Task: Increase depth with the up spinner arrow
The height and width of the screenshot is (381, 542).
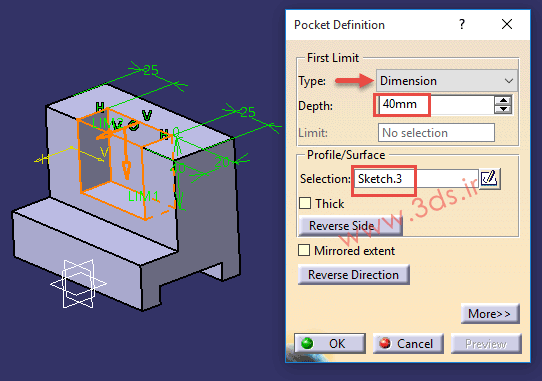Action: pos(503,101)
